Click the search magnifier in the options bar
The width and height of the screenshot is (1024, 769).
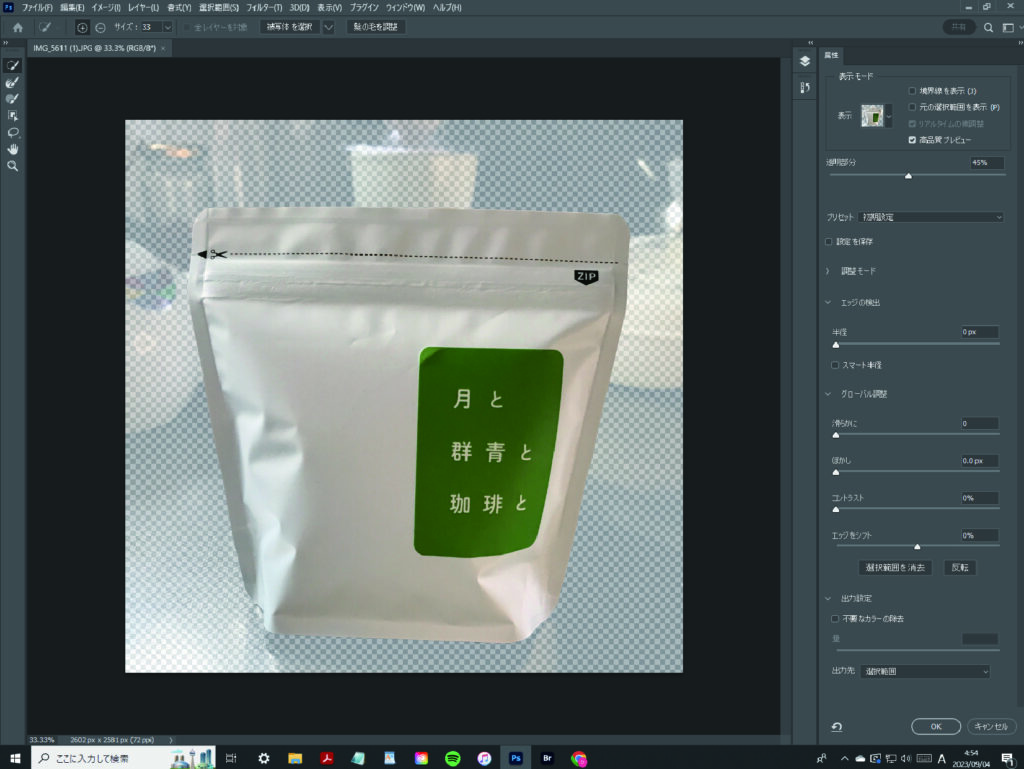click(989, 27)
